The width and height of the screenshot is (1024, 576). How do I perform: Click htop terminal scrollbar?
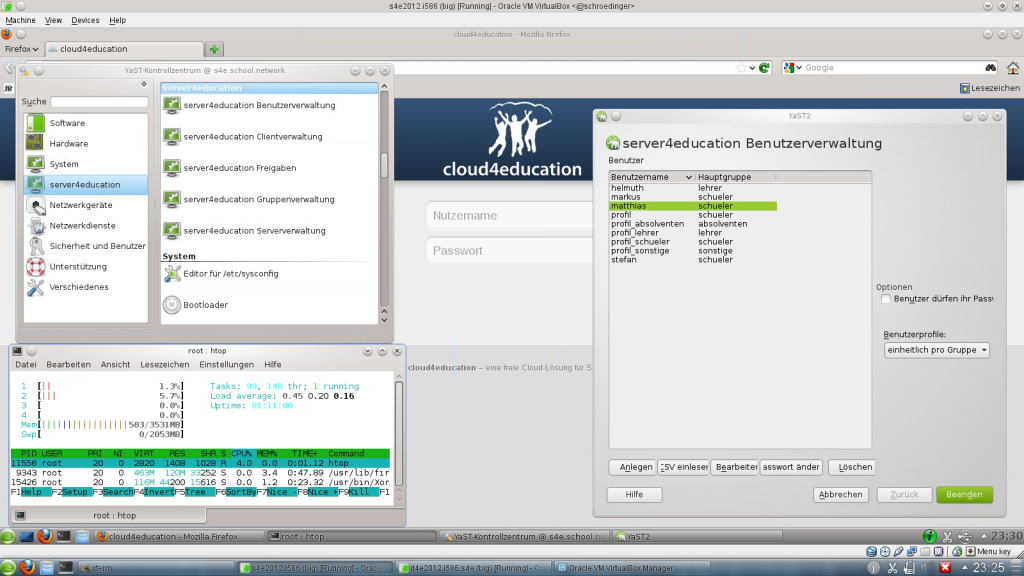[x=399, y=438]
